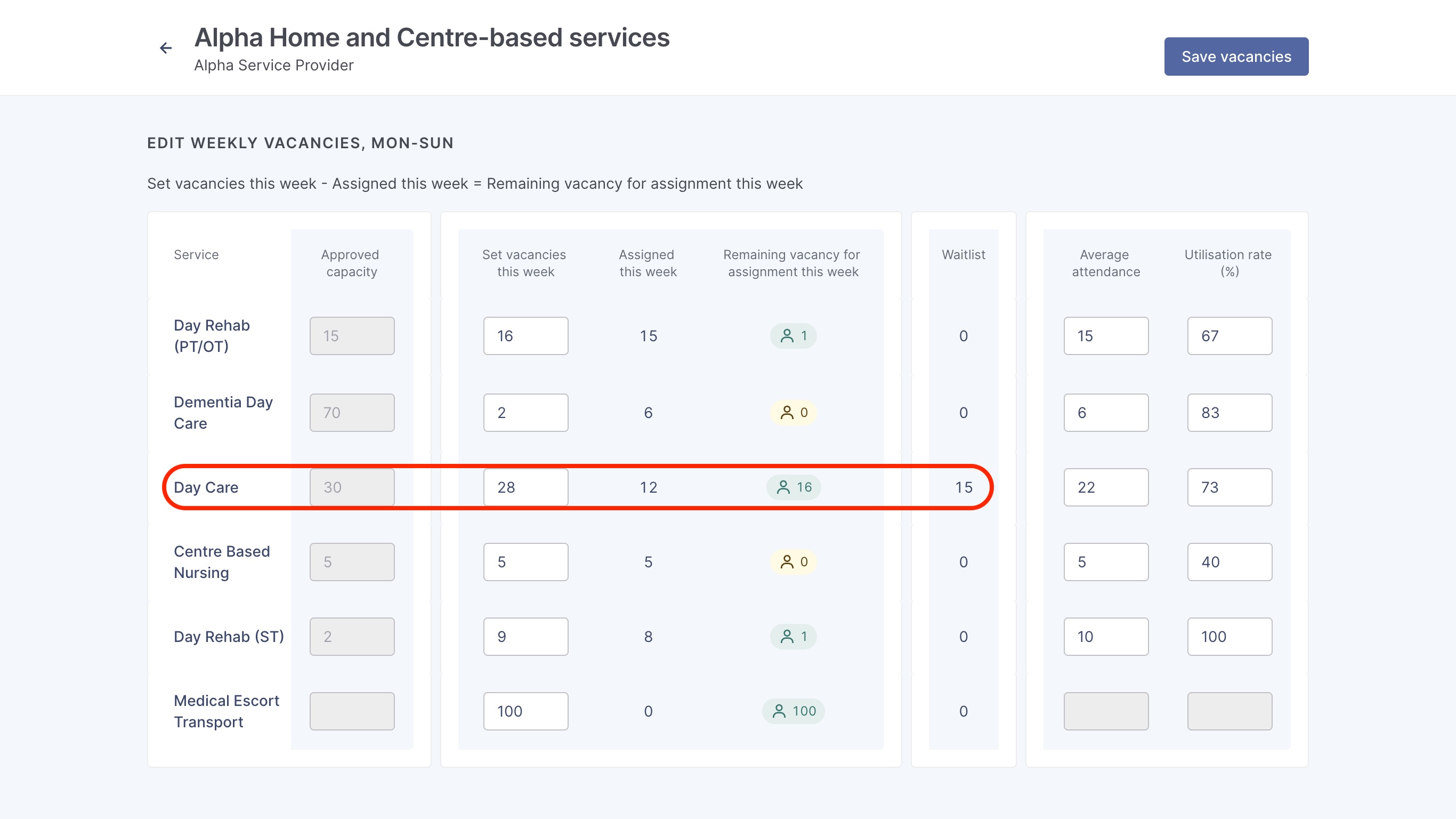Click Day Care approved capacity disabled field
This screenshot has height=819, width=1456.
(352, 487)
